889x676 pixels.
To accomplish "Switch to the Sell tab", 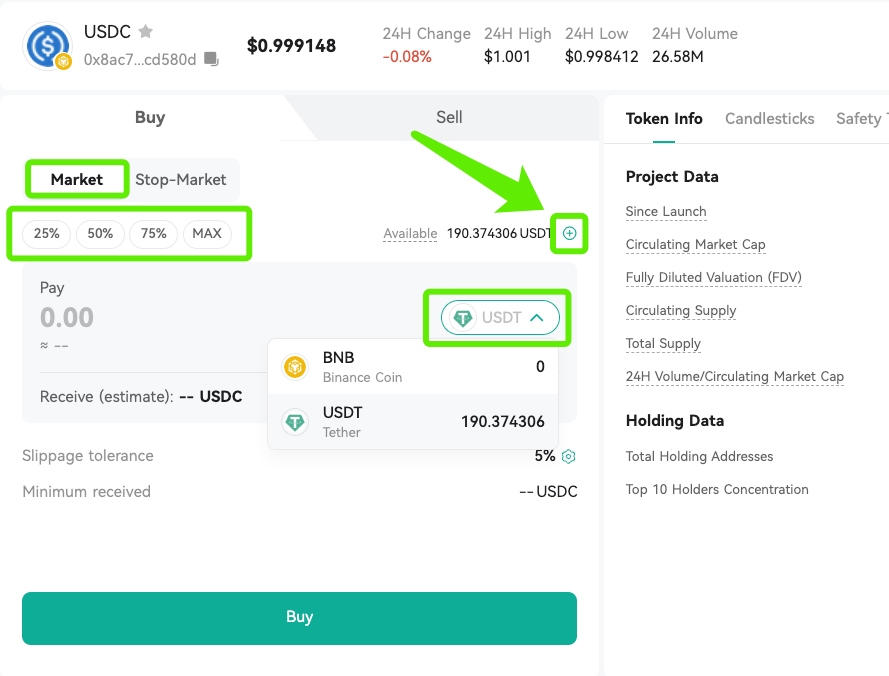I will point(449,117).
